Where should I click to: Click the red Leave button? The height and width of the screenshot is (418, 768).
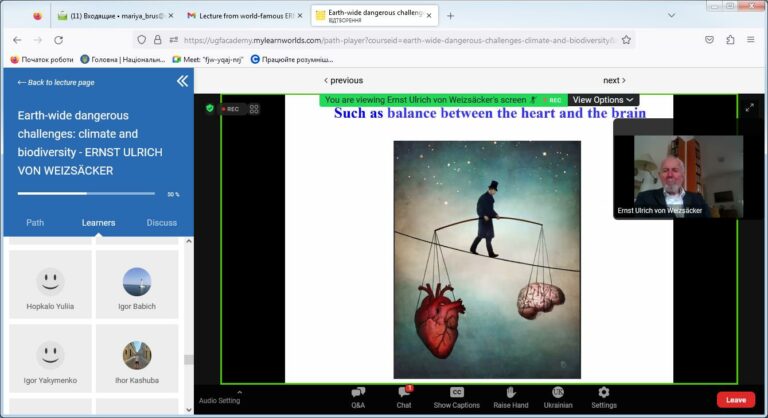coord(736,400)
